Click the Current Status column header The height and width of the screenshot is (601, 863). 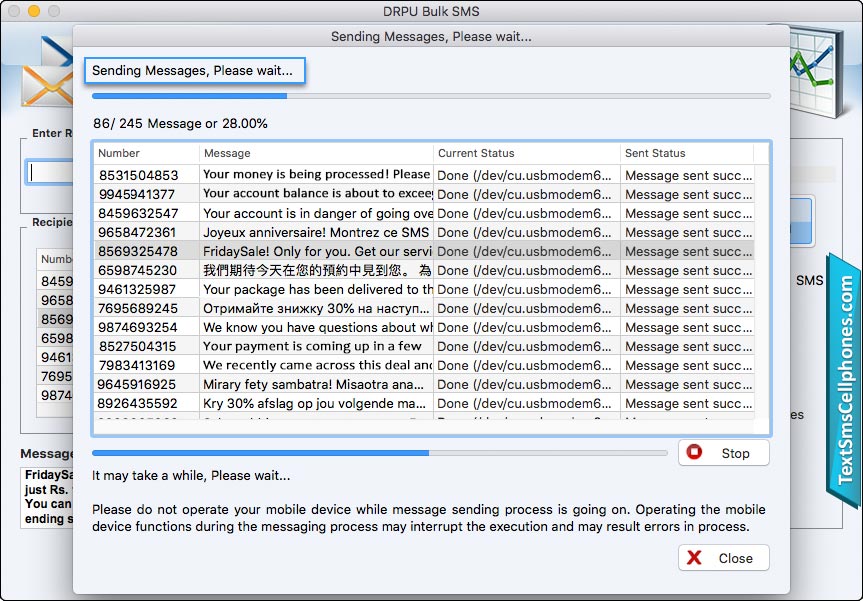526,153
